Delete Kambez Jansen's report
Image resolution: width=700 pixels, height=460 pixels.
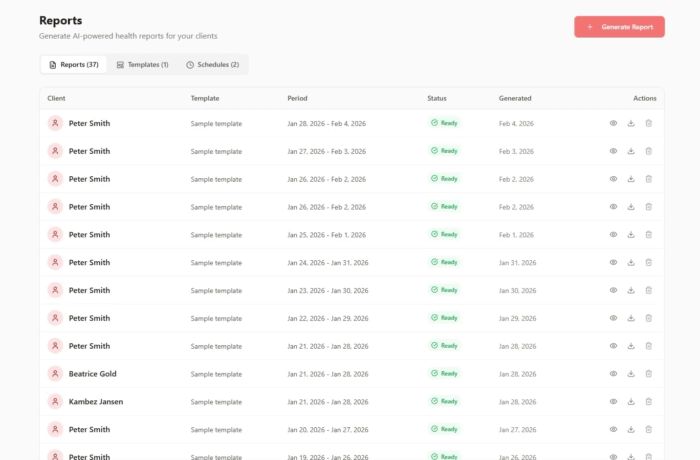point(648,401)
